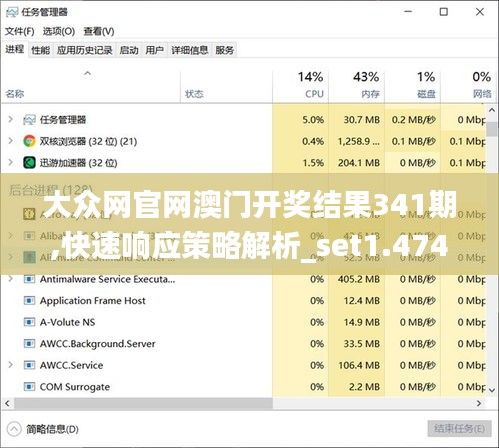Click the 结束任务(E) button

[x=459, y=428]
